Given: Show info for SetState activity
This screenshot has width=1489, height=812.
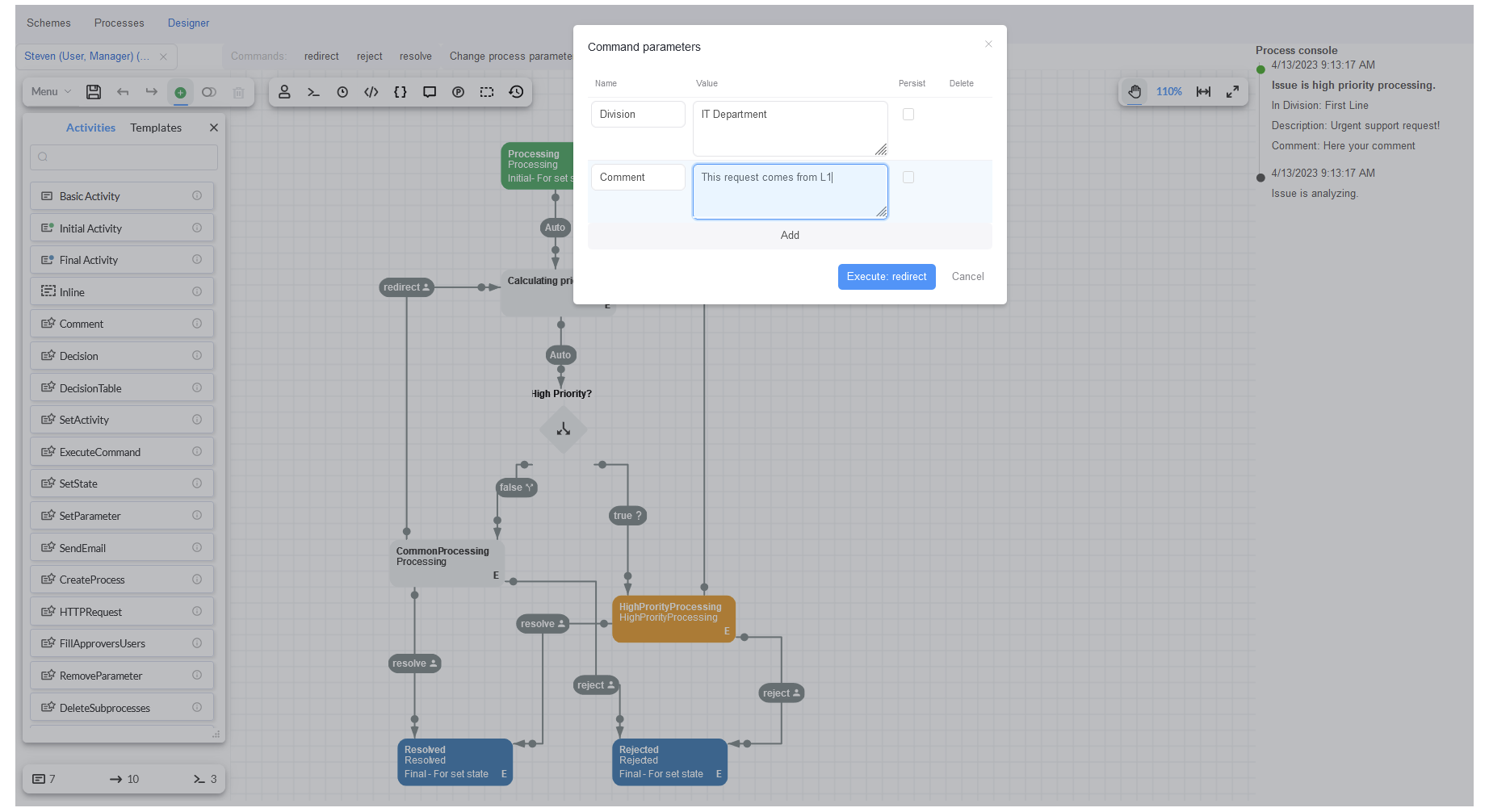Looking at the screenshot, I should tap(197, 483).
